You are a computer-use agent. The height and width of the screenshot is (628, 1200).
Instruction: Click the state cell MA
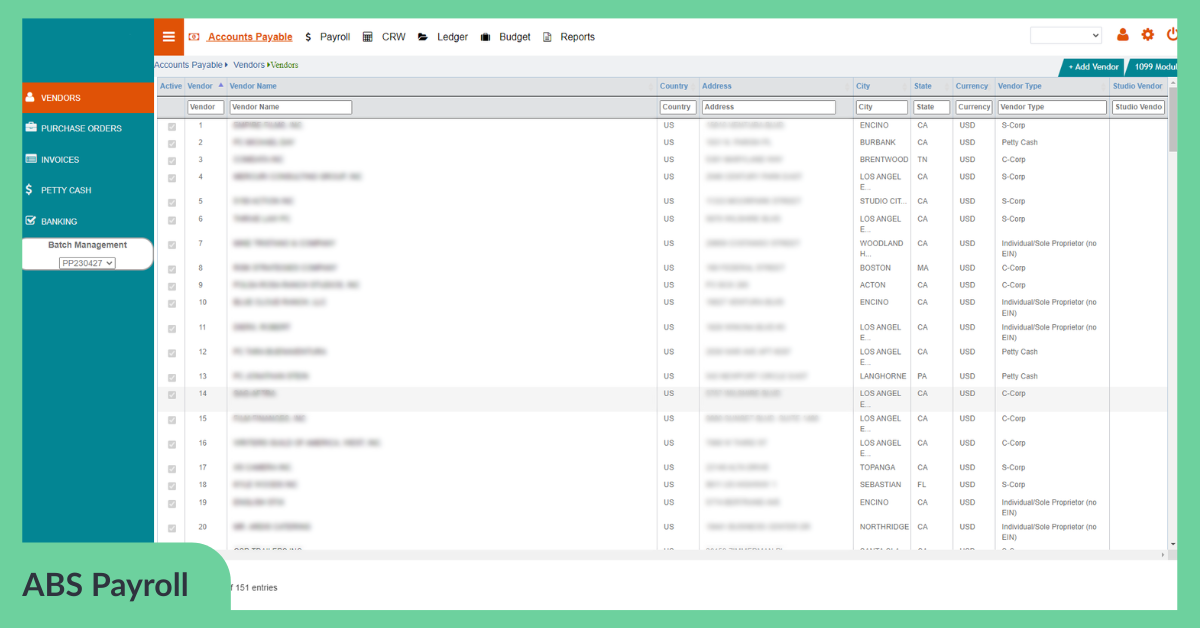923,268
